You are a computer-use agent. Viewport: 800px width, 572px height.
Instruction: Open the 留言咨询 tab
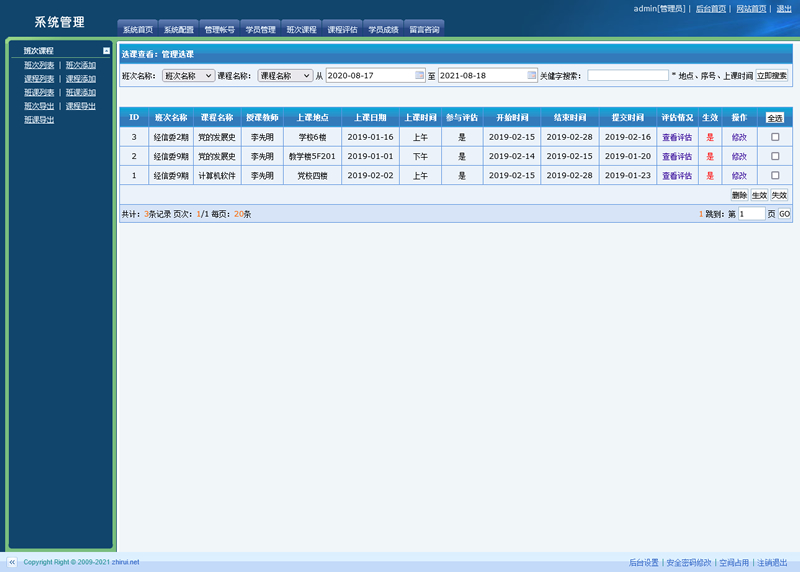coord(424,29)
